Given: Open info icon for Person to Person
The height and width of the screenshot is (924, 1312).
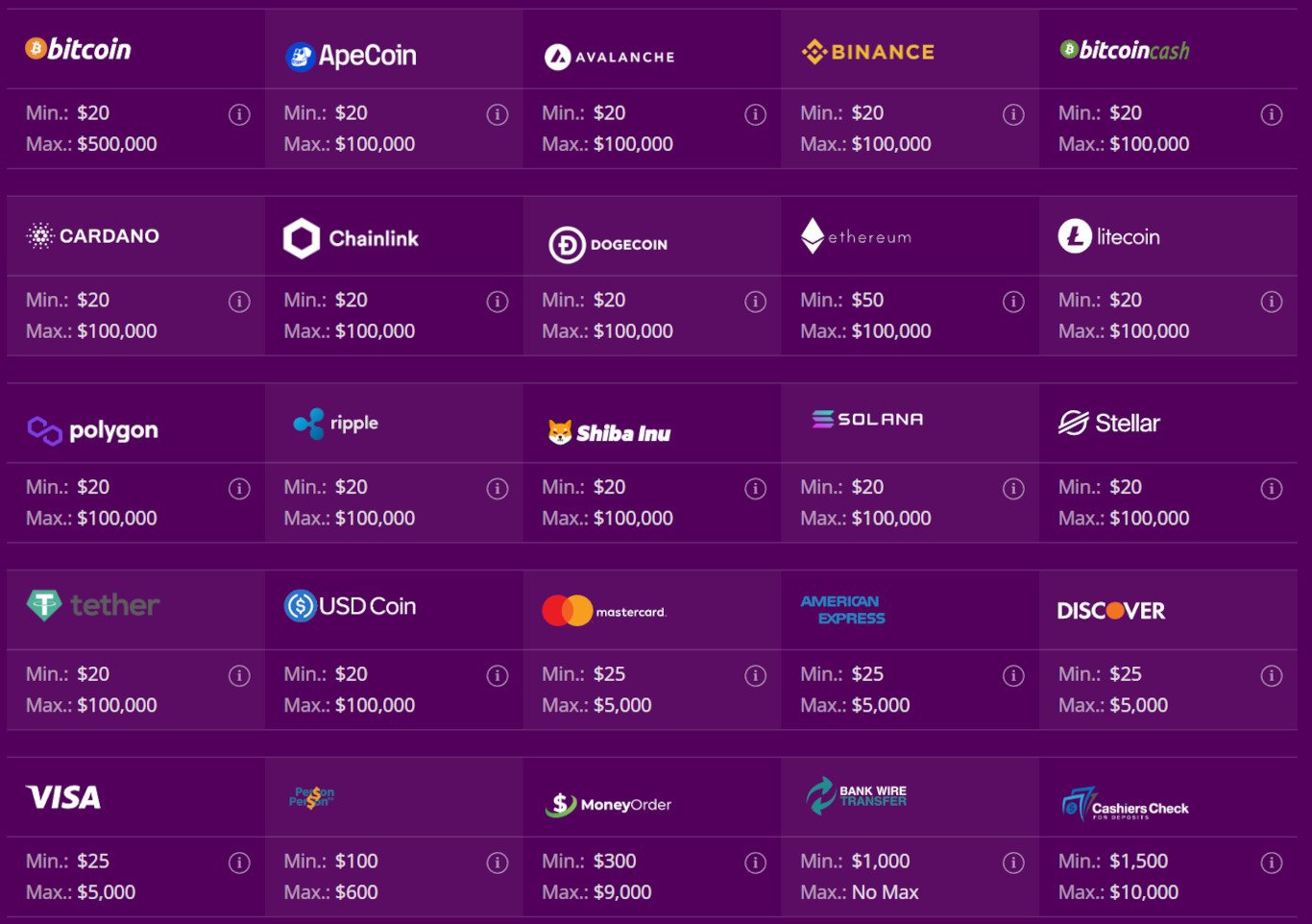Looking at the screenshot, I should coord(498,863).
